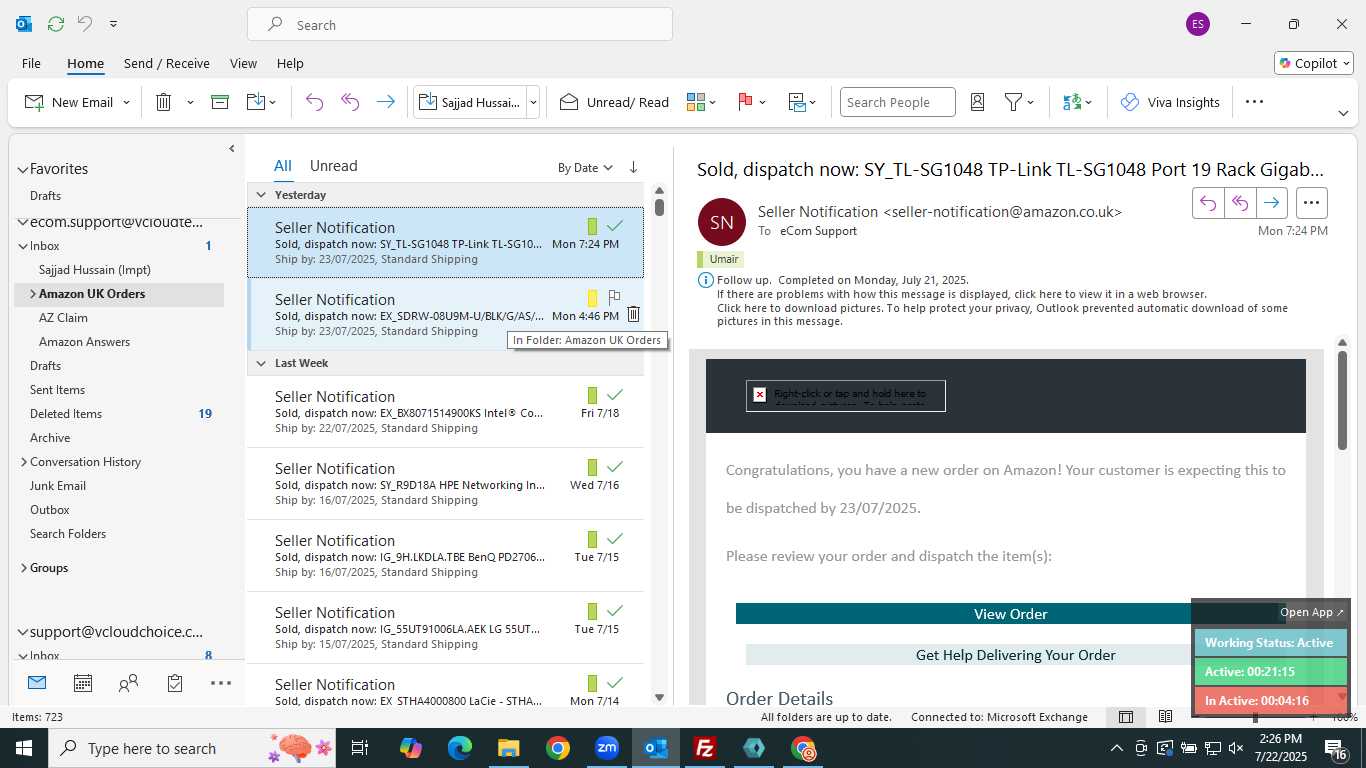The image size is (1366, 768).
Task: Open the View ribbon tab
Action: coord(243,63)
